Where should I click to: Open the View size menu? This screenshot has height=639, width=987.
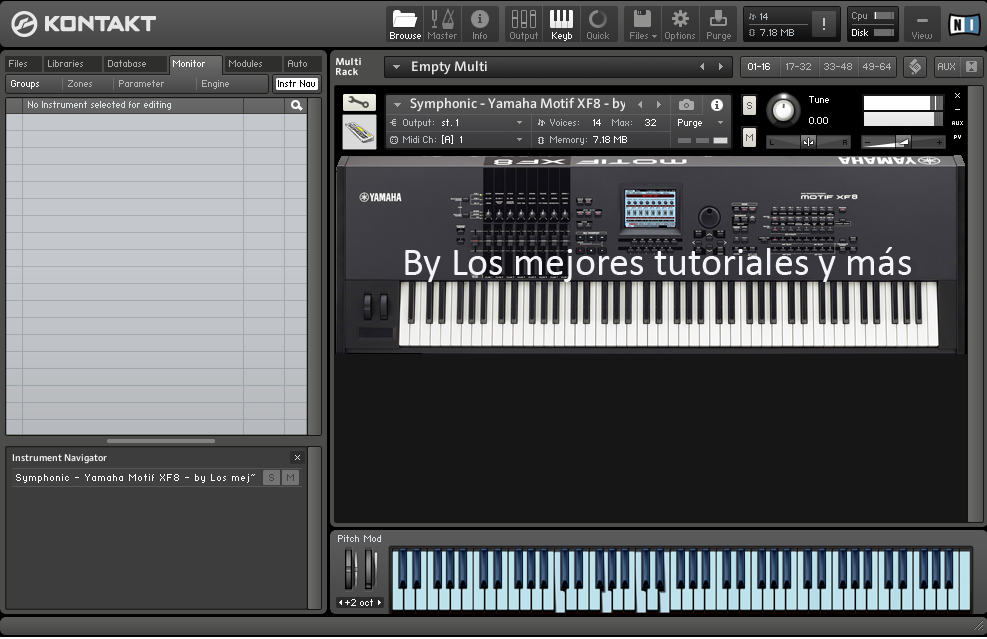point(922,25)
